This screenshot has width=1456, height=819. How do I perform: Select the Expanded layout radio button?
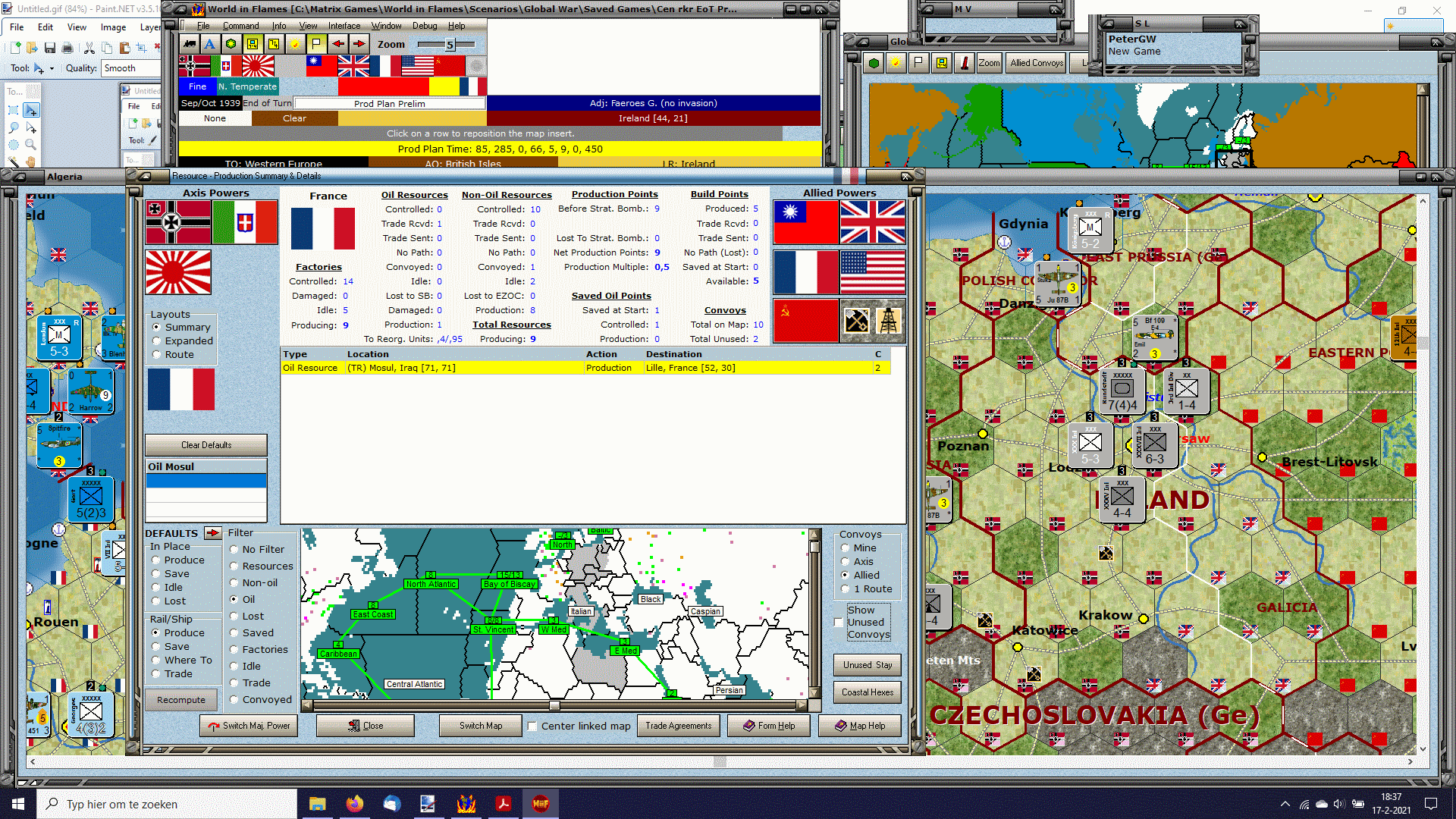[157, 341]
